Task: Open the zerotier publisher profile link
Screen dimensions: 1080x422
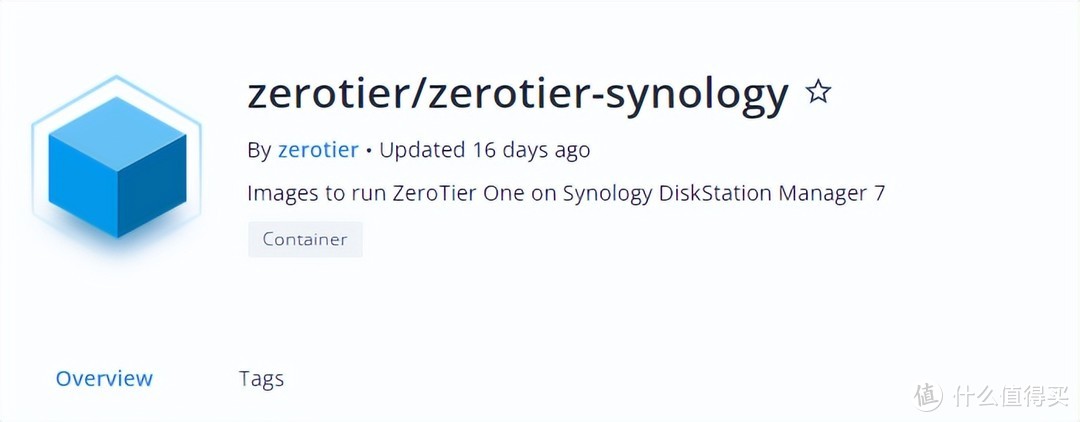Action: [318, 150]
